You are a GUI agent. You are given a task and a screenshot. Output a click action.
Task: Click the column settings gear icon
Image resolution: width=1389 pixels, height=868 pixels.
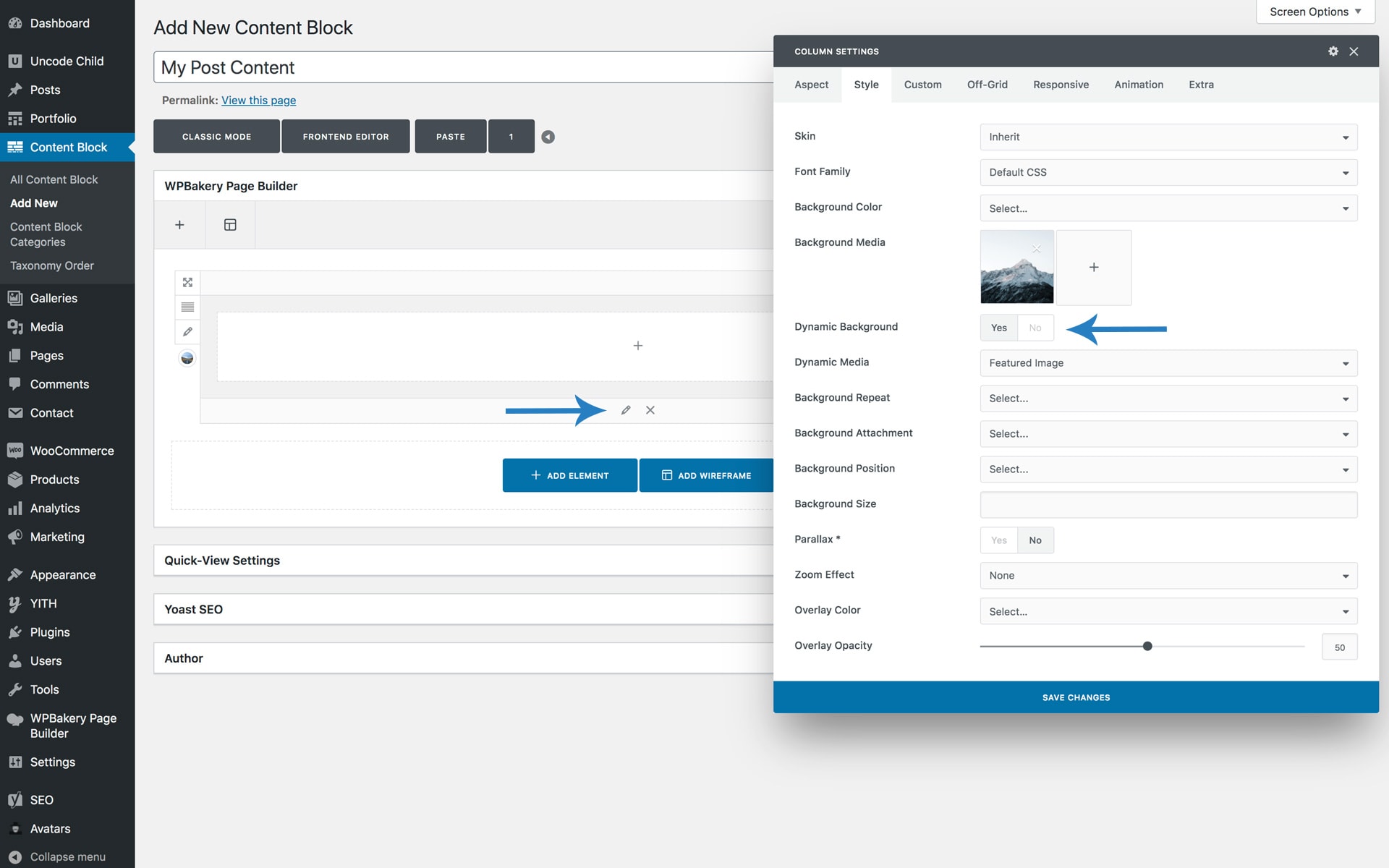point(1333,51)
